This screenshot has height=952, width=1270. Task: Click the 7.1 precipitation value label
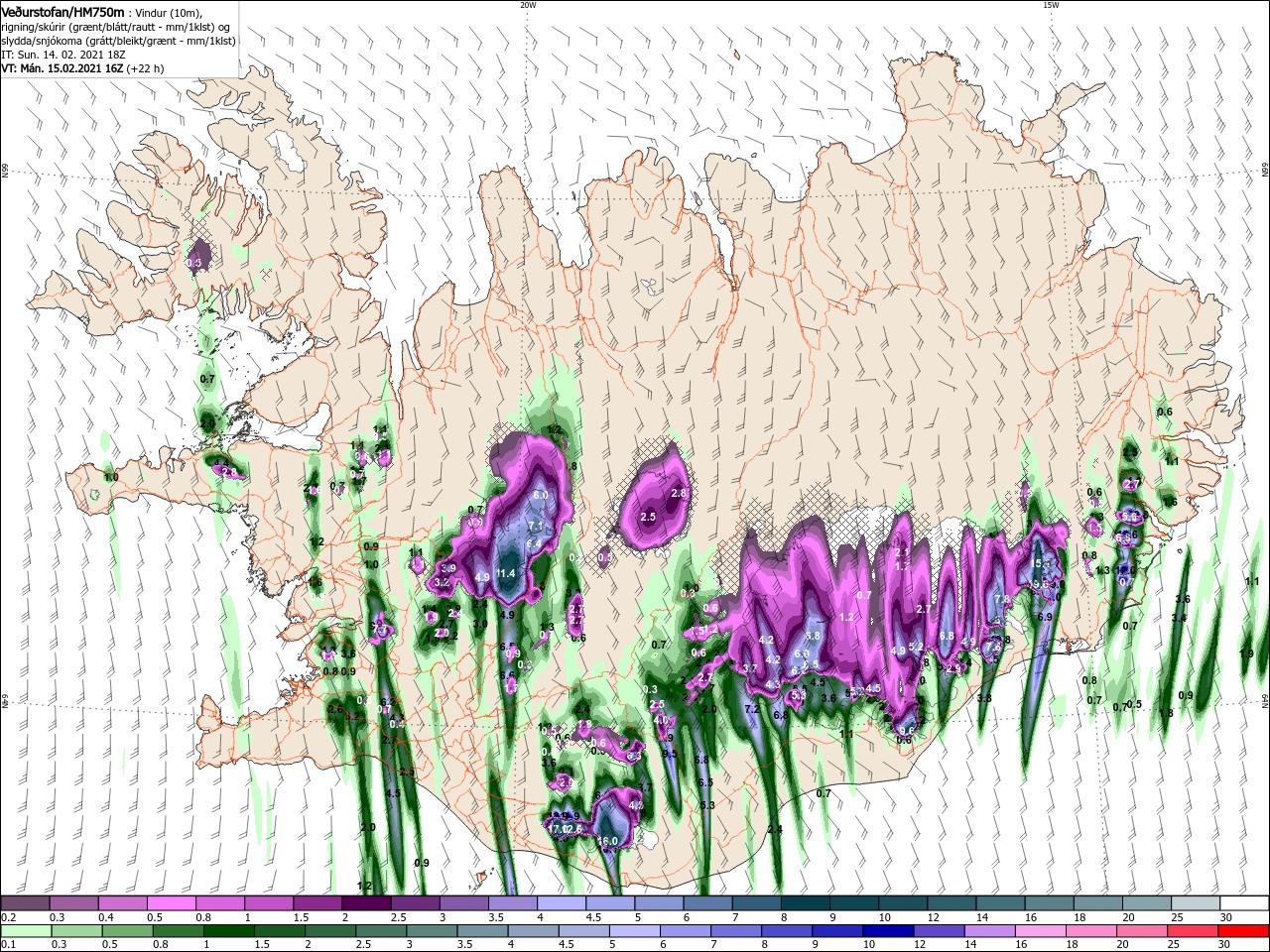(537, 526)
